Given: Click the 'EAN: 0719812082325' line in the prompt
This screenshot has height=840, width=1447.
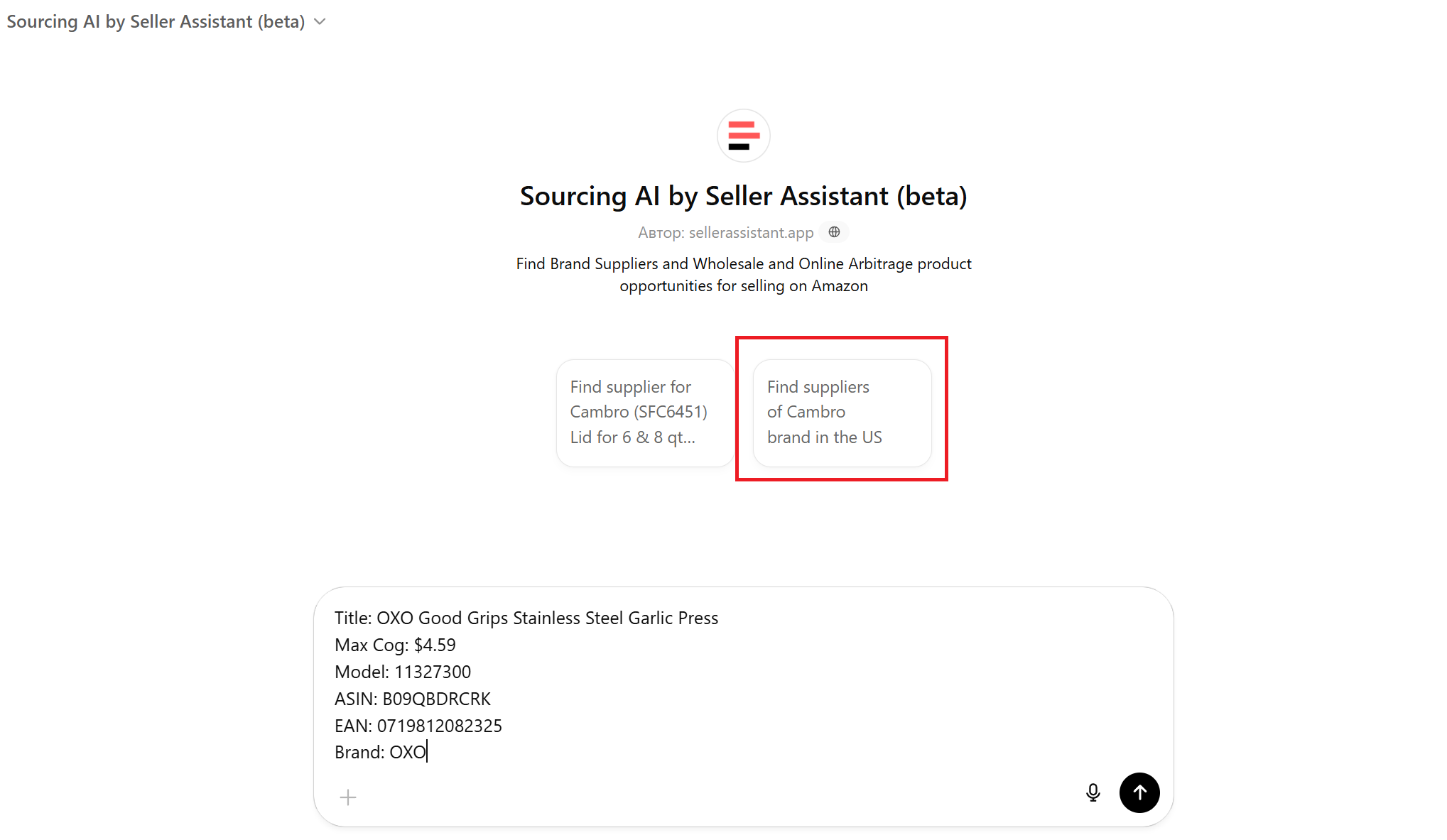Looking at the screenshot, I should [x=418, y=726].
